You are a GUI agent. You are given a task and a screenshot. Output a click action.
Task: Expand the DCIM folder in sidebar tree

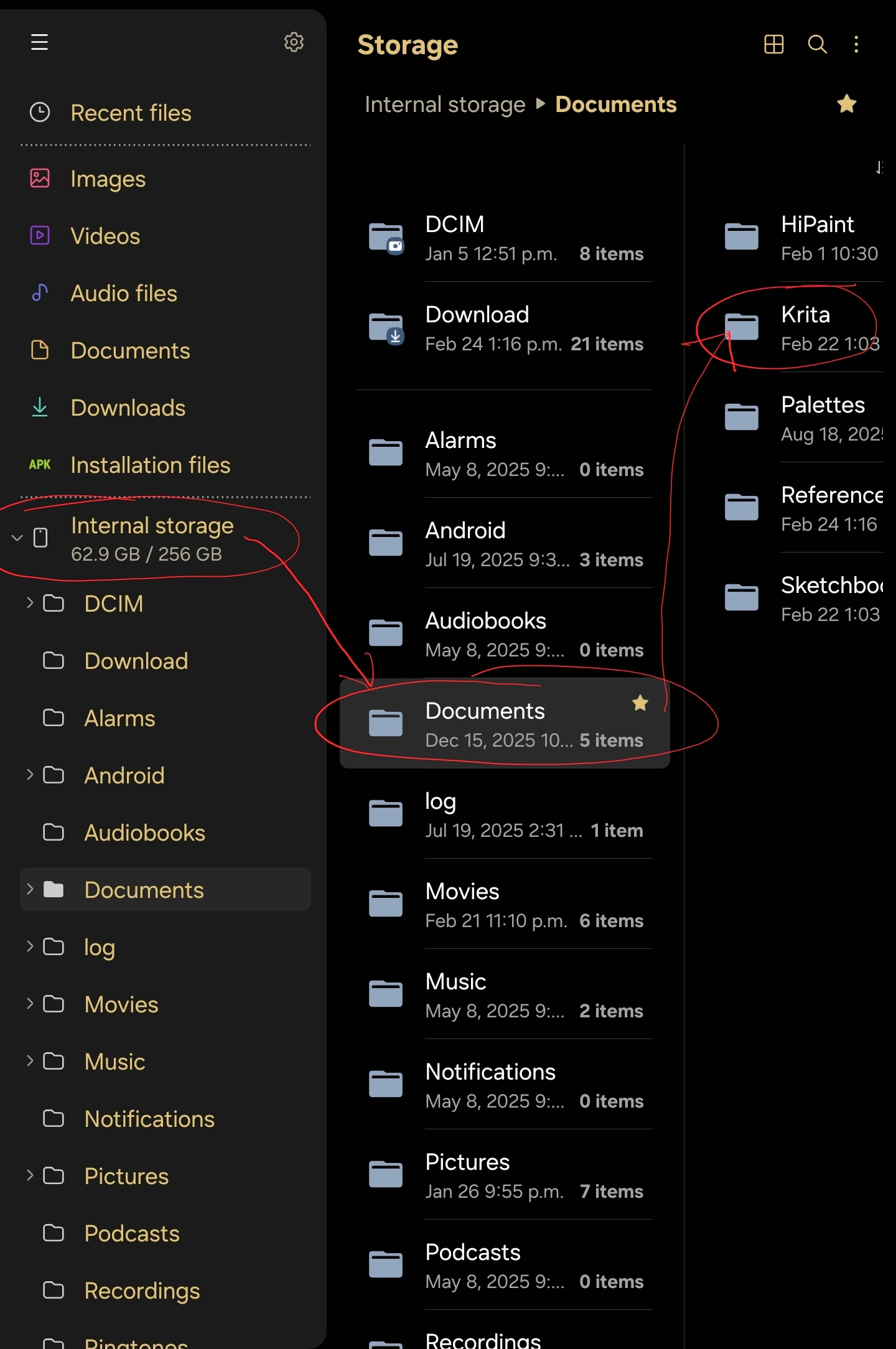click(29, 603)
